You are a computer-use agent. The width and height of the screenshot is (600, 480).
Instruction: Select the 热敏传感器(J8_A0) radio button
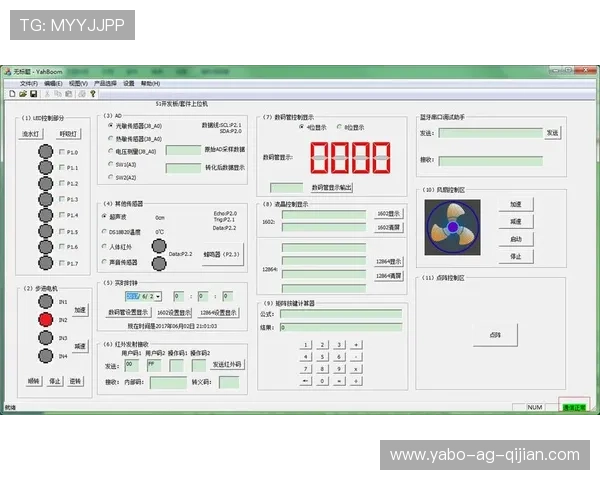click(109, 138)
